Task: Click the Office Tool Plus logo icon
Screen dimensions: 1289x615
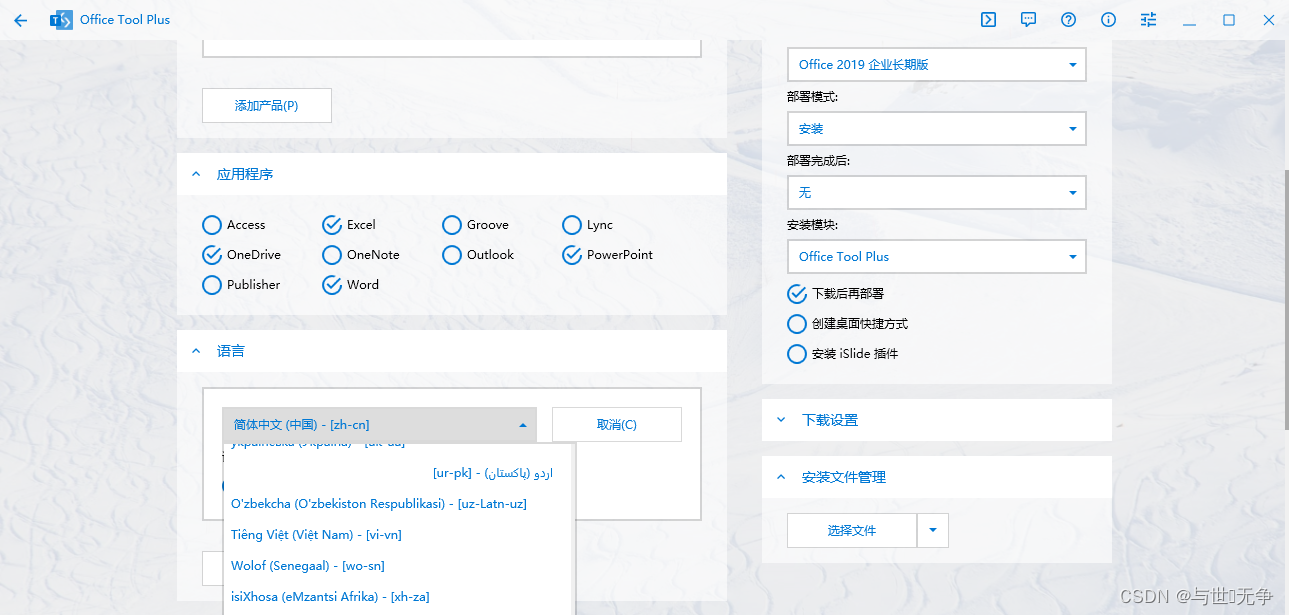Action: click(x=61, y=19)
